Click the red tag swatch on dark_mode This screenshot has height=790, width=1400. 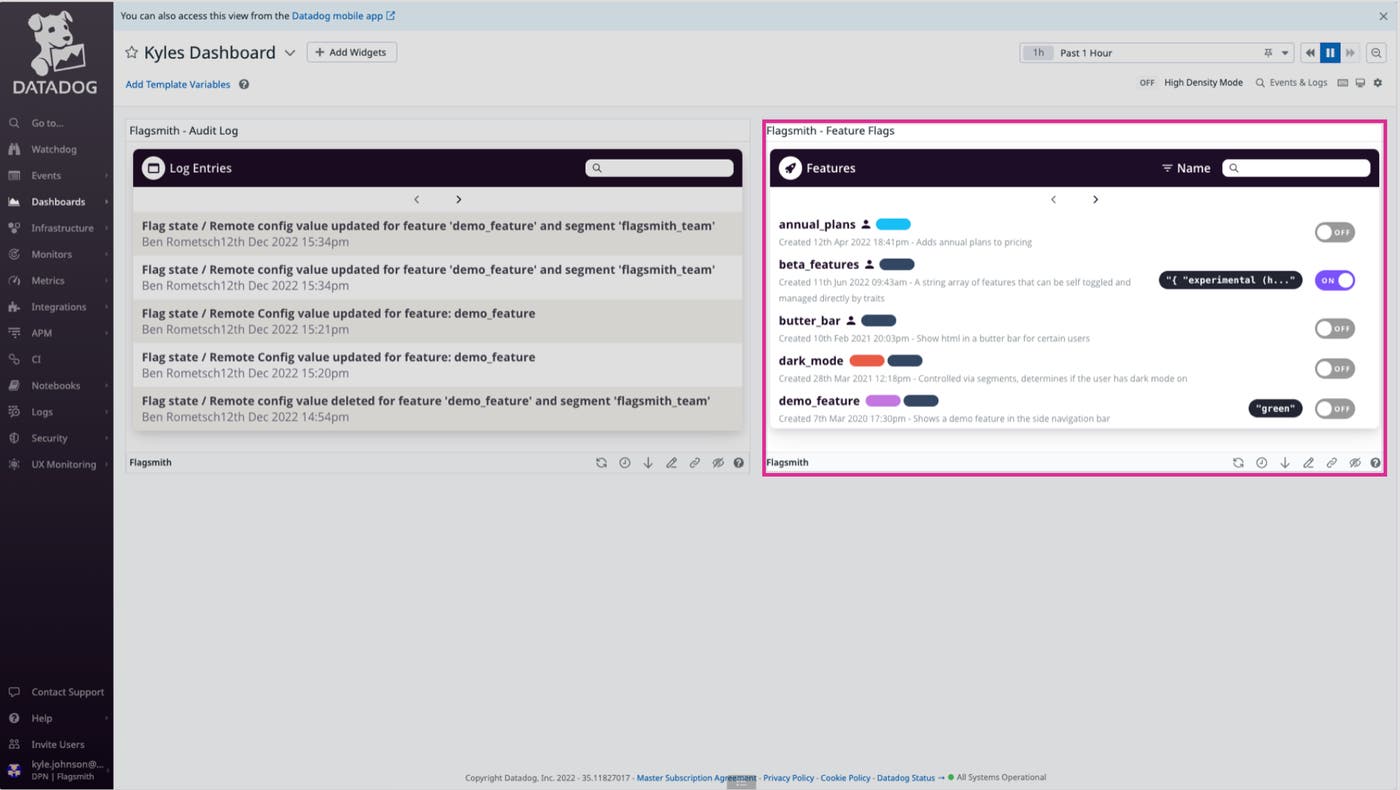[866, 361]
